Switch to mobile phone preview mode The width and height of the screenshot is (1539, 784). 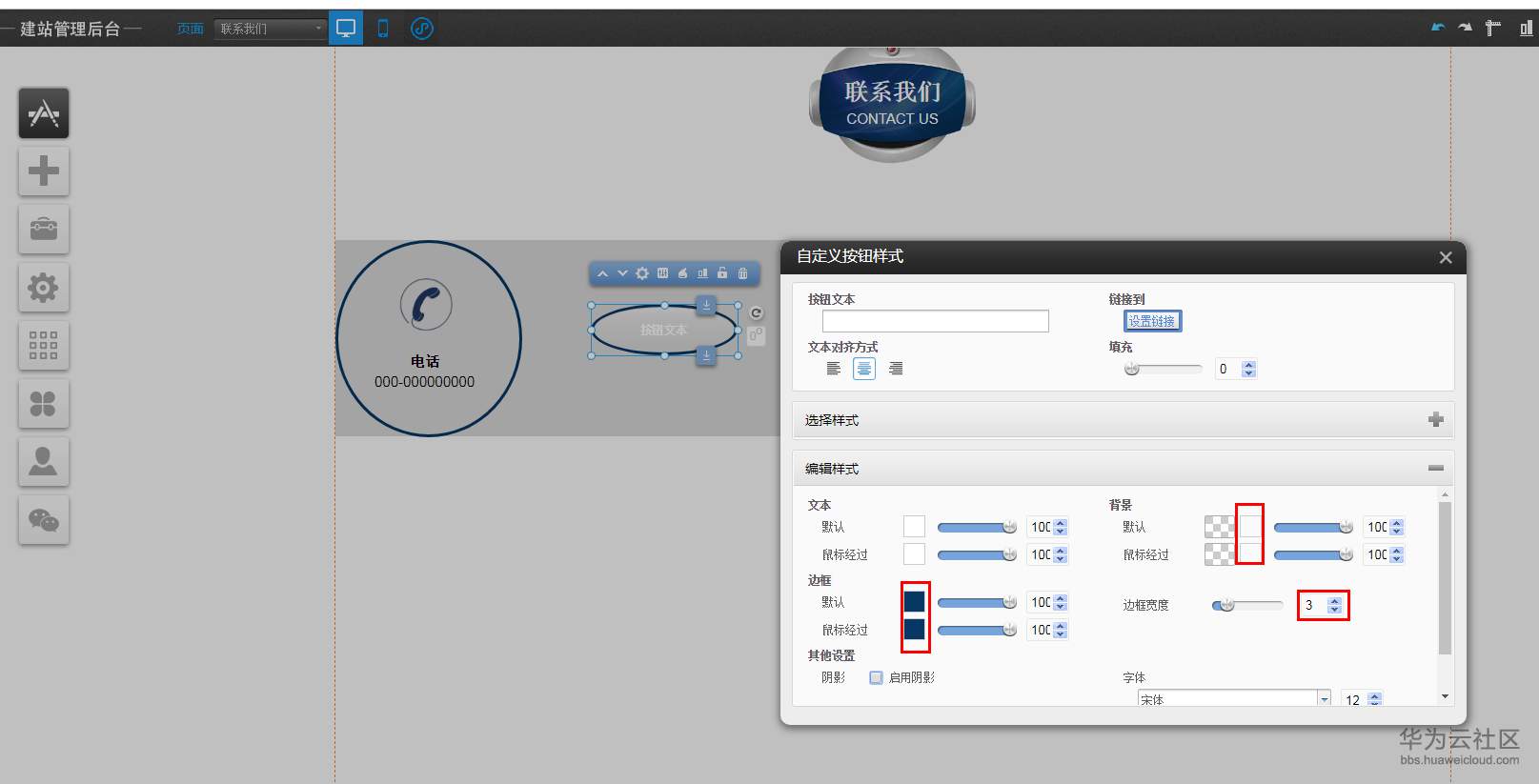click(383, 29)
